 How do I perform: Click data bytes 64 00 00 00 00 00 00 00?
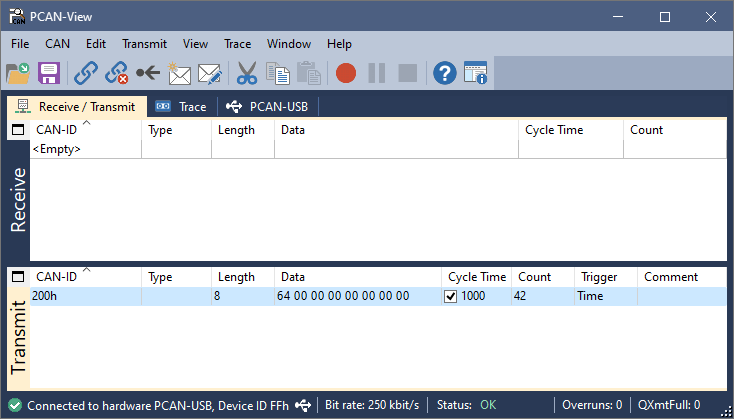click(343, 296)
